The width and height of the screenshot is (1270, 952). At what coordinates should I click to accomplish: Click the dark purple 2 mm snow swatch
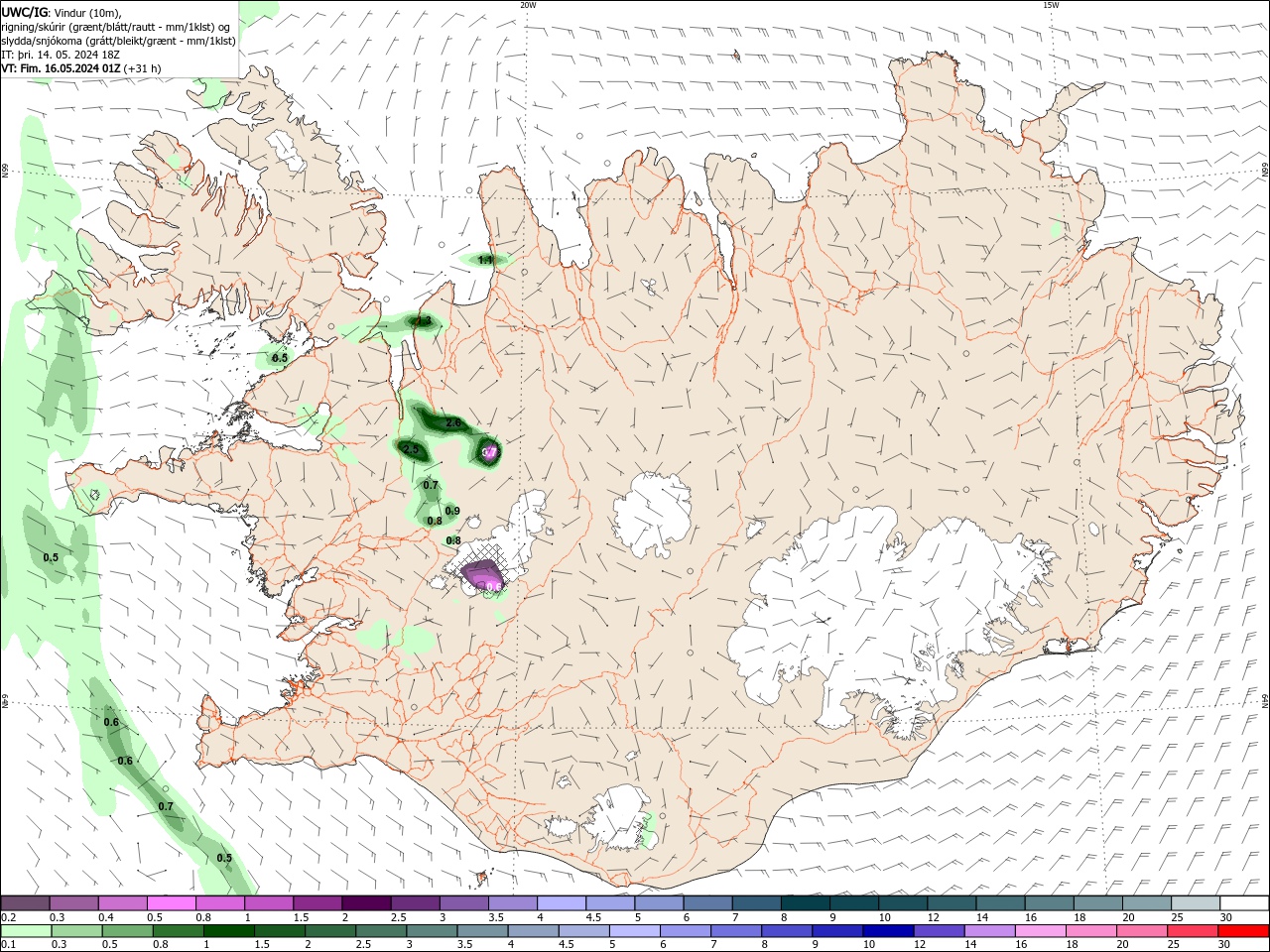(x=366, y=903)
